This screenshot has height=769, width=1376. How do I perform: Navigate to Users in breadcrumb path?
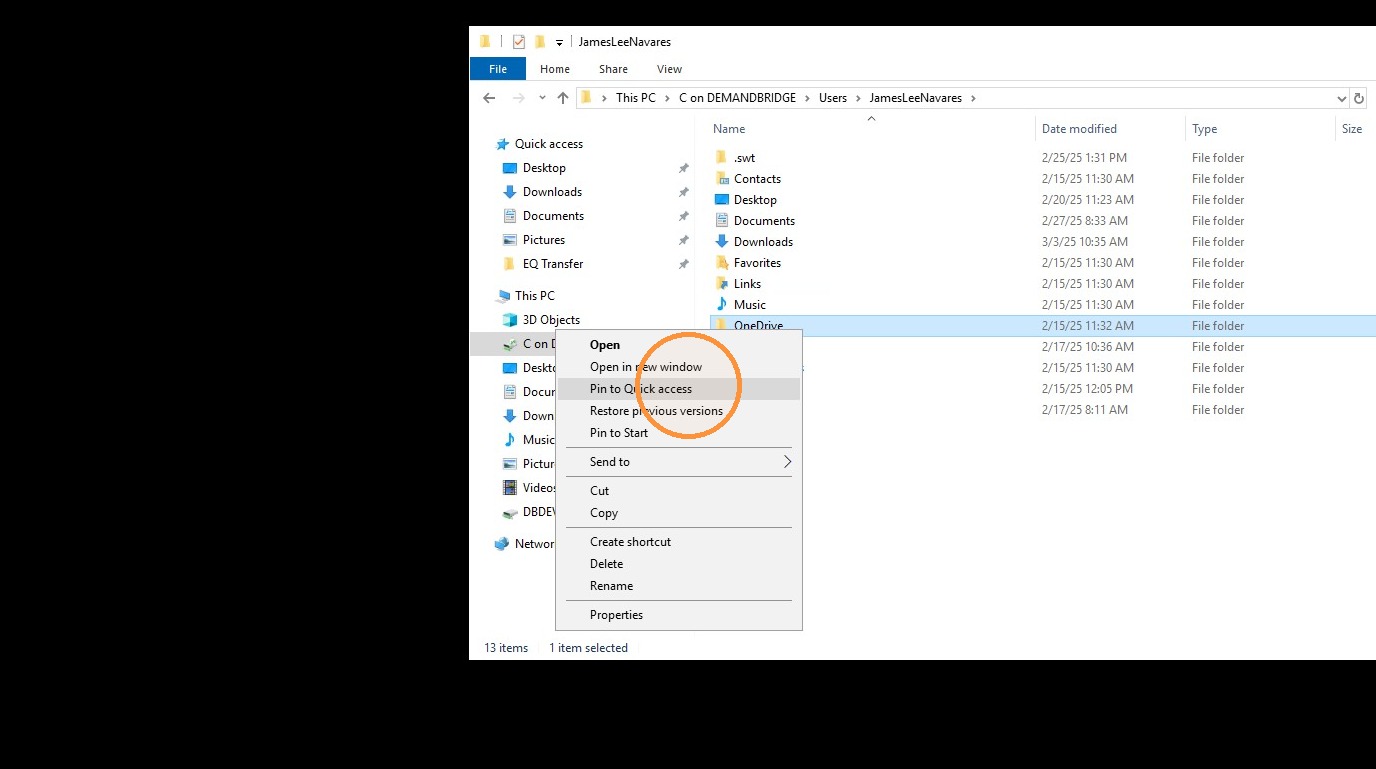[833, 98]
